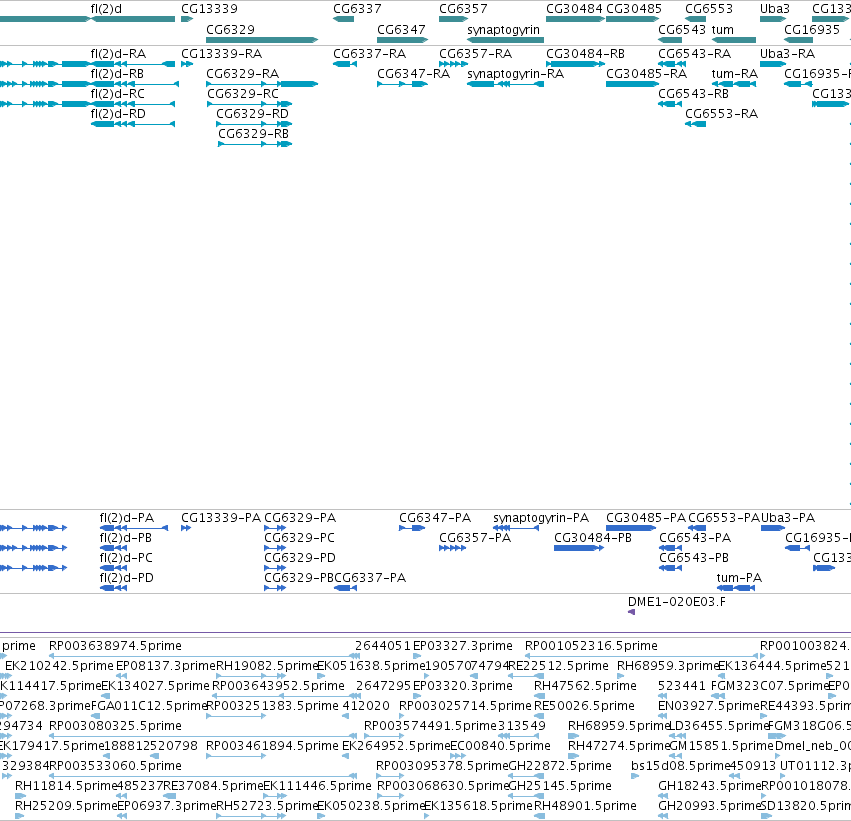The image size is (851, 821).
Task: Click protein label CG13339-PA
Action: pos(221,518)
